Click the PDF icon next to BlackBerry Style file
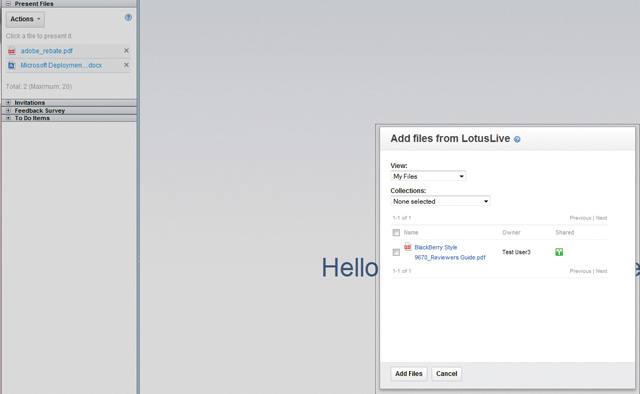 [x=407, y=246]
